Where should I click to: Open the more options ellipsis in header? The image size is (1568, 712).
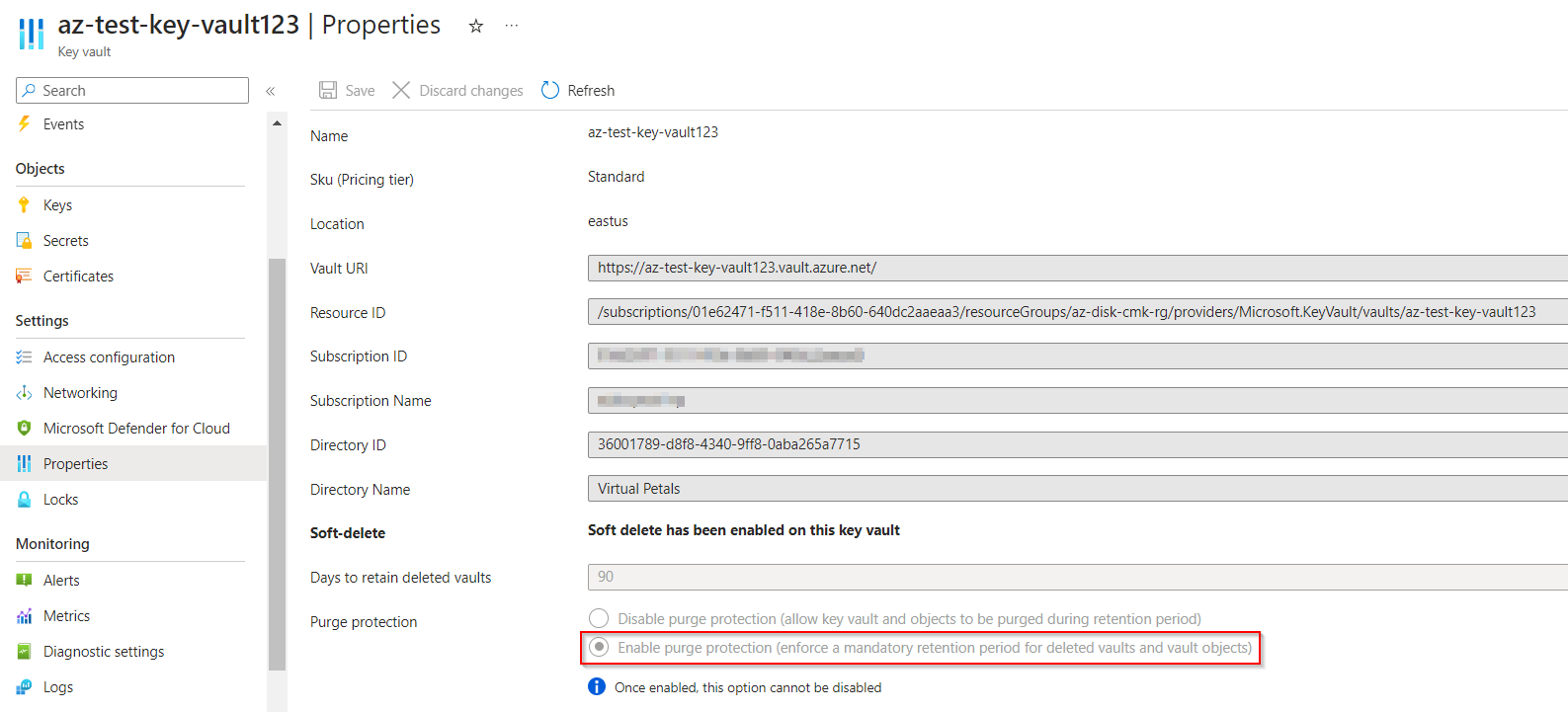click(x=511, y=27)
